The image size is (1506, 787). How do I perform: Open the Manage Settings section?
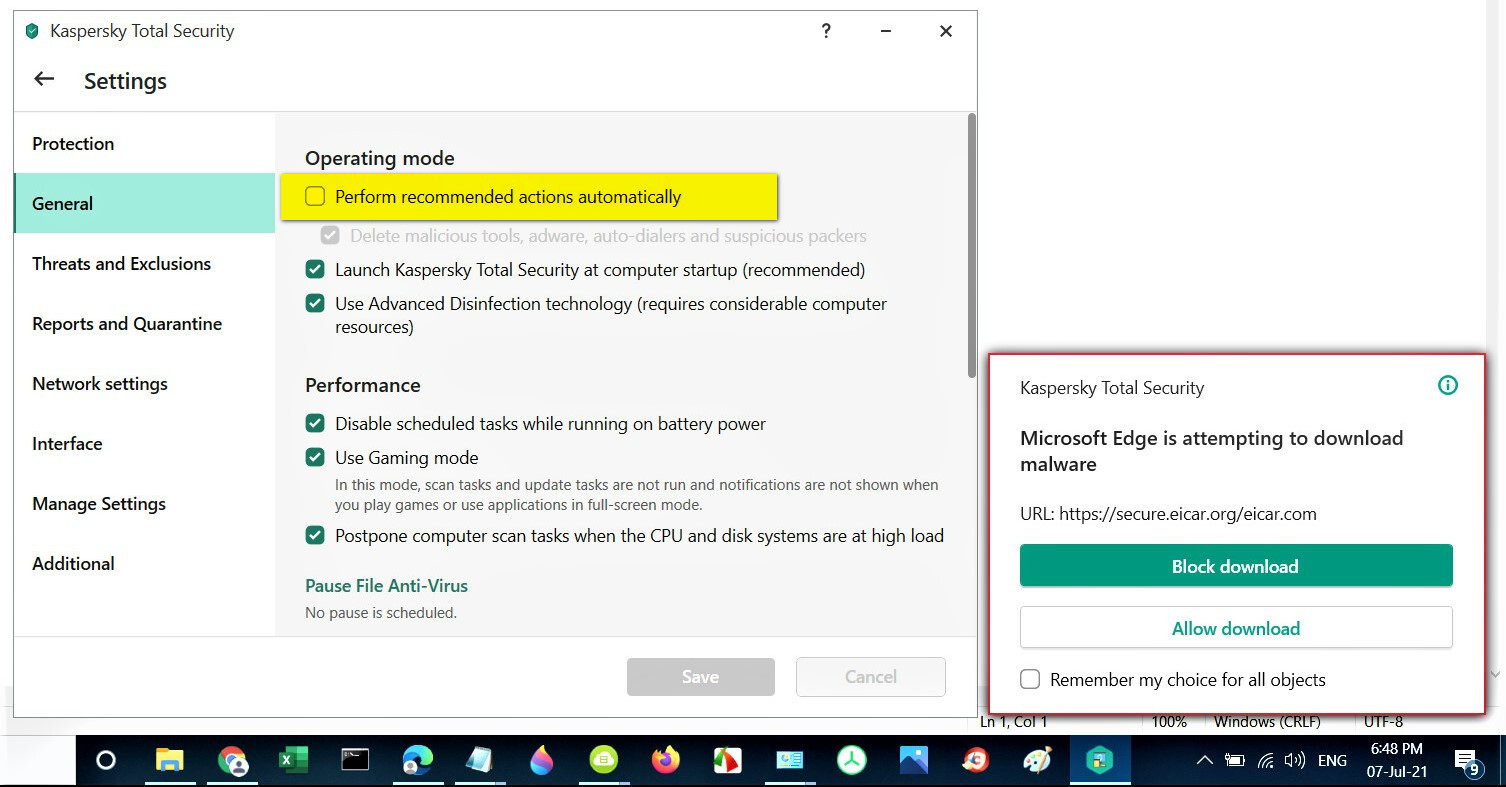click(144, 503)
